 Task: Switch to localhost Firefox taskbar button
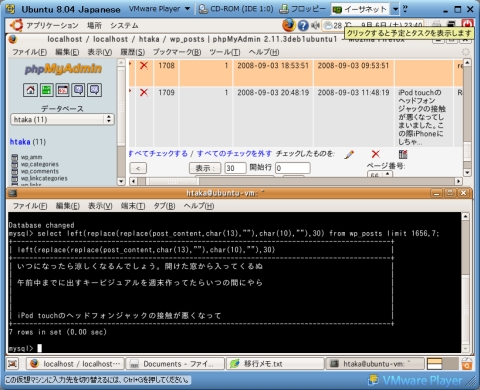point(75,364)
